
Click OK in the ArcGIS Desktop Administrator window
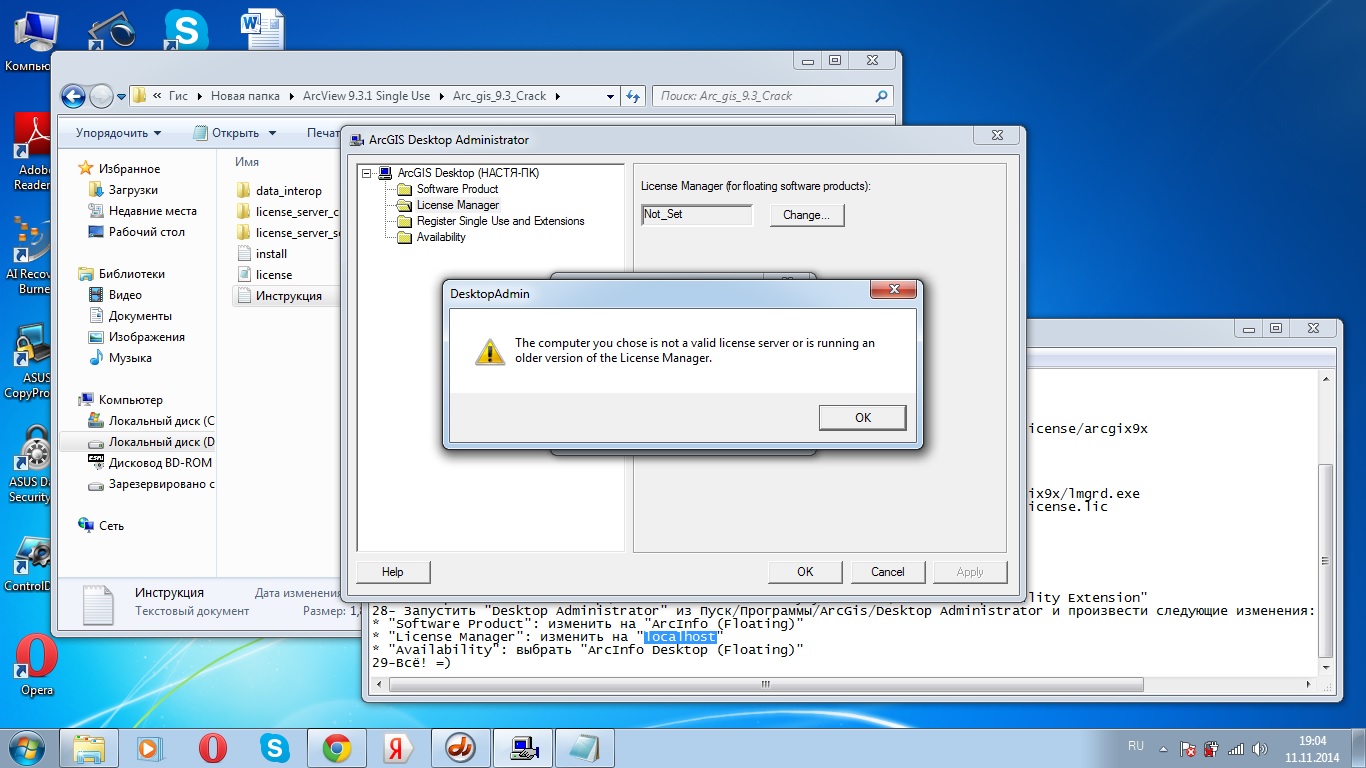805,572
